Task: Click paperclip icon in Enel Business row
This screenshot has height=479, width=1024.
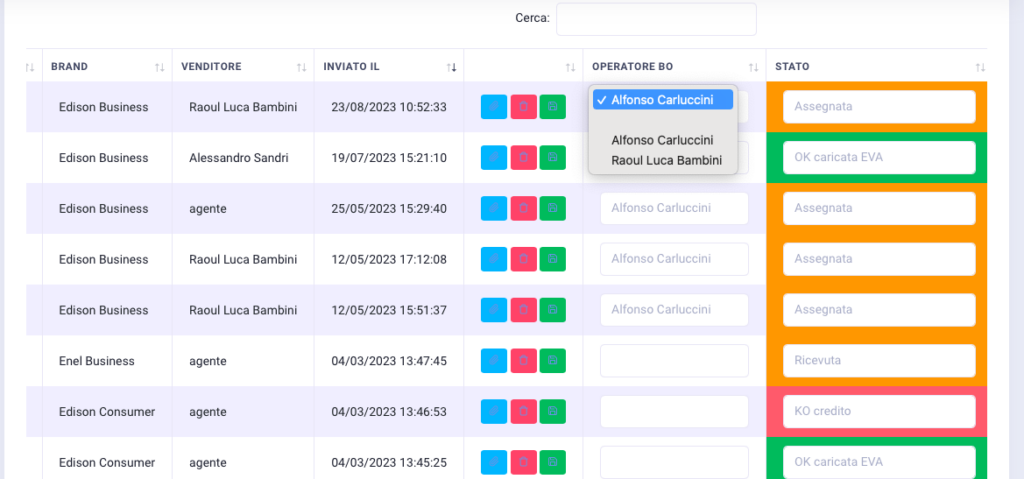Action: coord(494,361)
